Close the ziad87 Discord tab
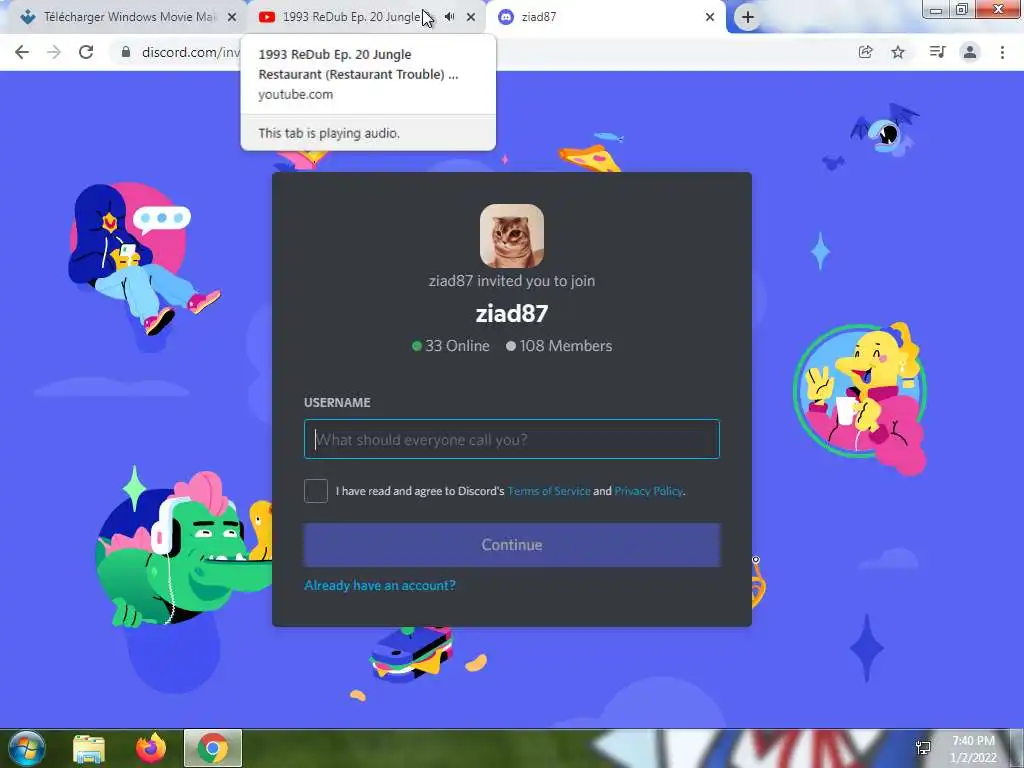Image resolution: width=1024 pixels, height=768 pixels. (710, 18)
